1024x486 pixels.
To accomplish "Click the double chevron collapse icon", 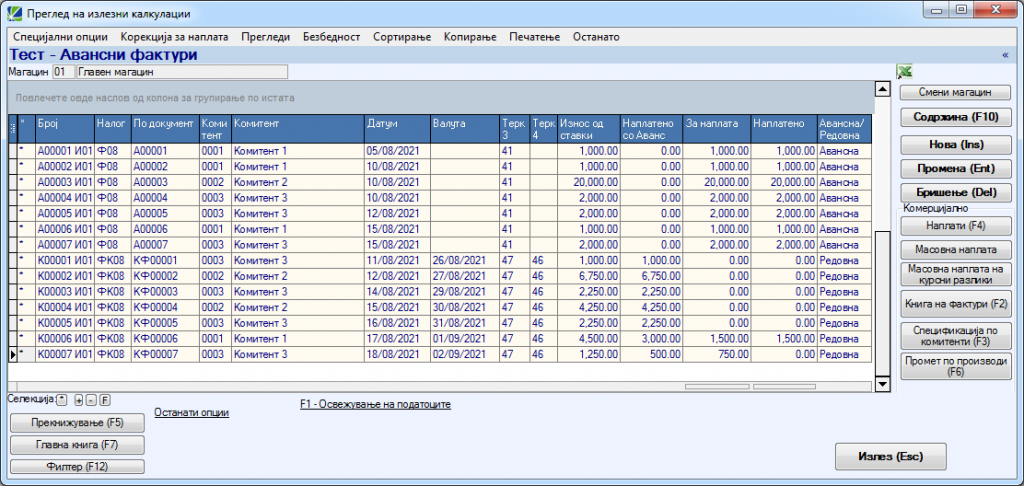I will click(1005, 56).
